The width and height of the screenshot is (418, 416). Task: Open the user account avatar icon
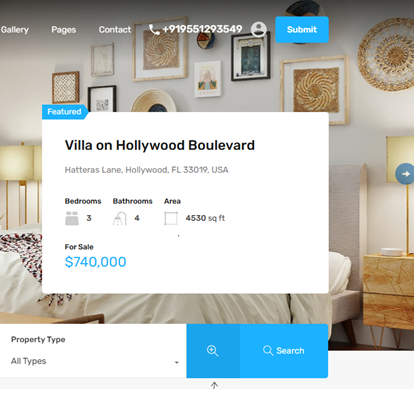point(259,29)
